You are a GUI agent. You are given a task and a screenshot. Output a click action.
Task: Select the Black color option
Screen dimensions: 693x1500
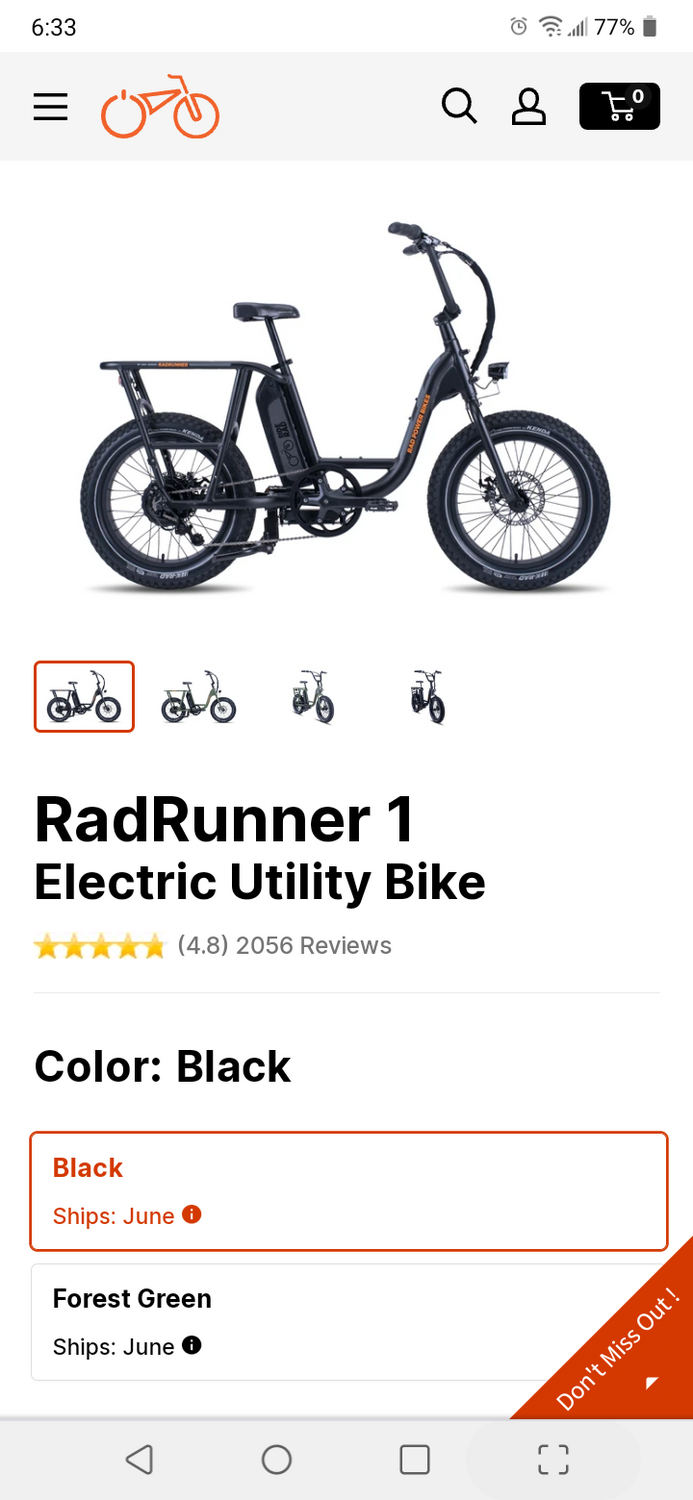[x=349, y=1191]
